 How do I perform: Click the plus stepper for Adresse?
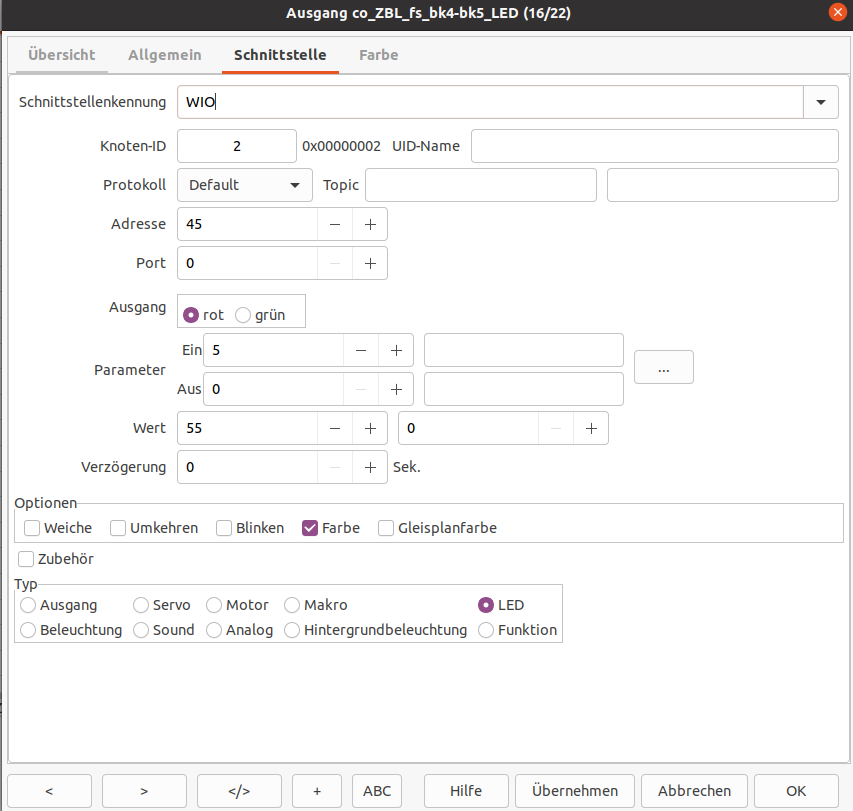pos(370,224)
